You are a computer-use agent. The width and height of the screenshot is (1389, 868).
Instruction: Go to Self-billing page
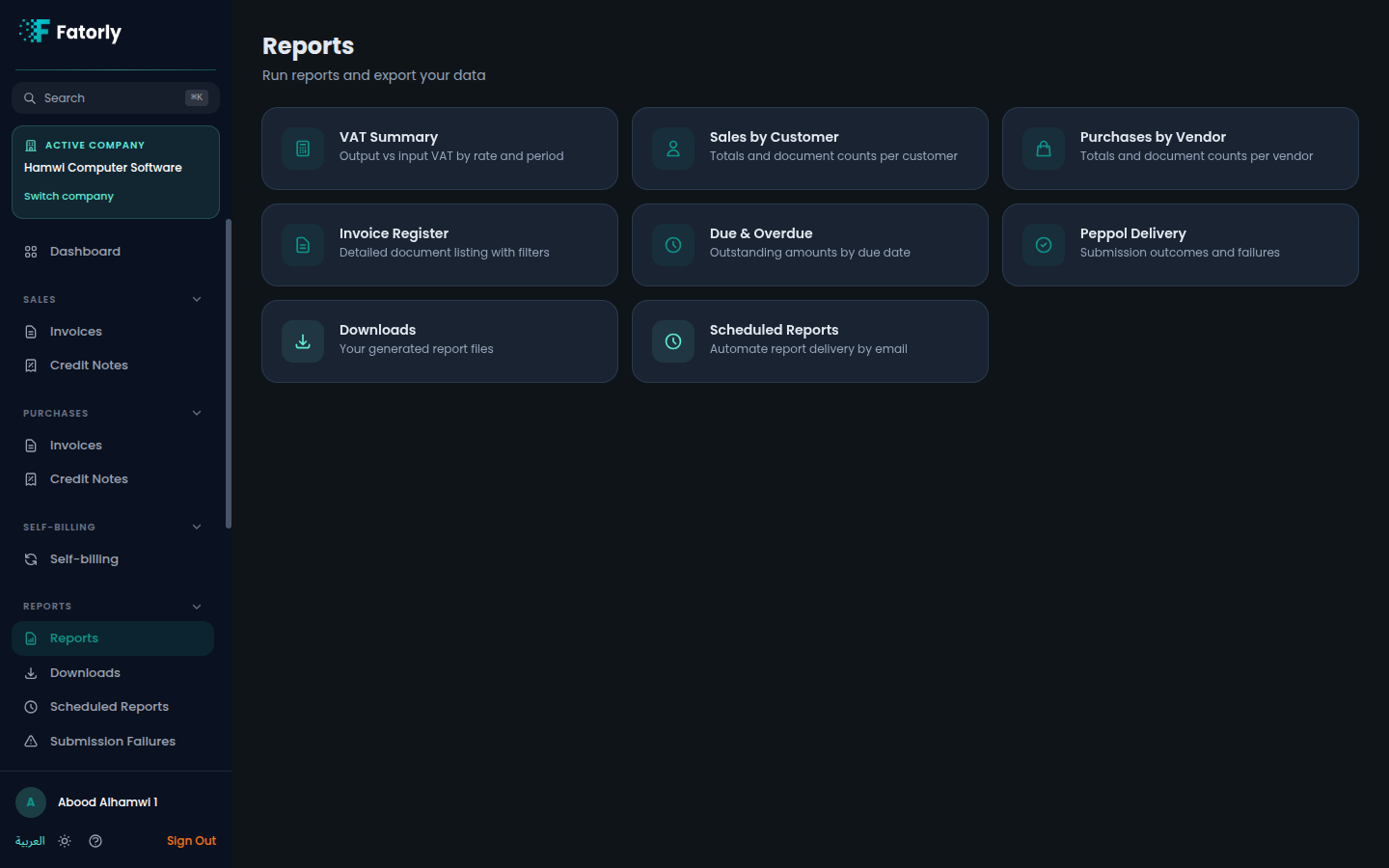point(113,559)
